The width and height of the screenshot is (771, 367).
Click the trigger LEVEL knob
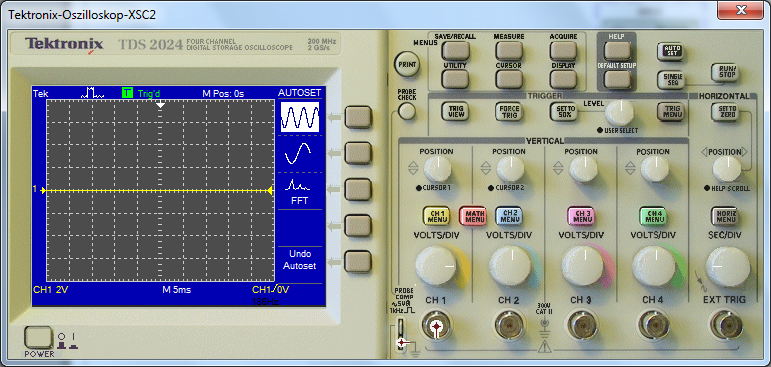point(620,112)
